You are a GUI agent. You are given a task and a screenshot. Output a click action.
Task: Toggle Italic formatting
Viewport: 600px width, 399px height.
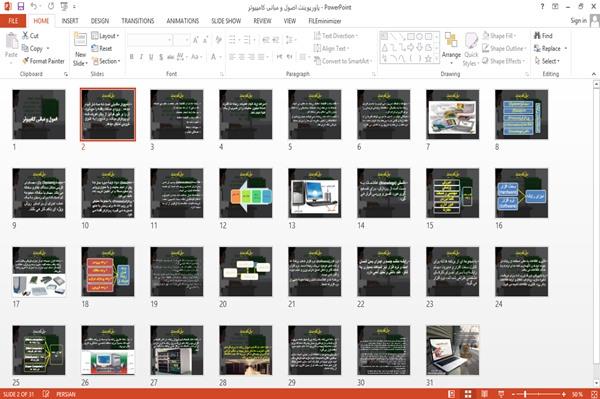tap(141, 57)
